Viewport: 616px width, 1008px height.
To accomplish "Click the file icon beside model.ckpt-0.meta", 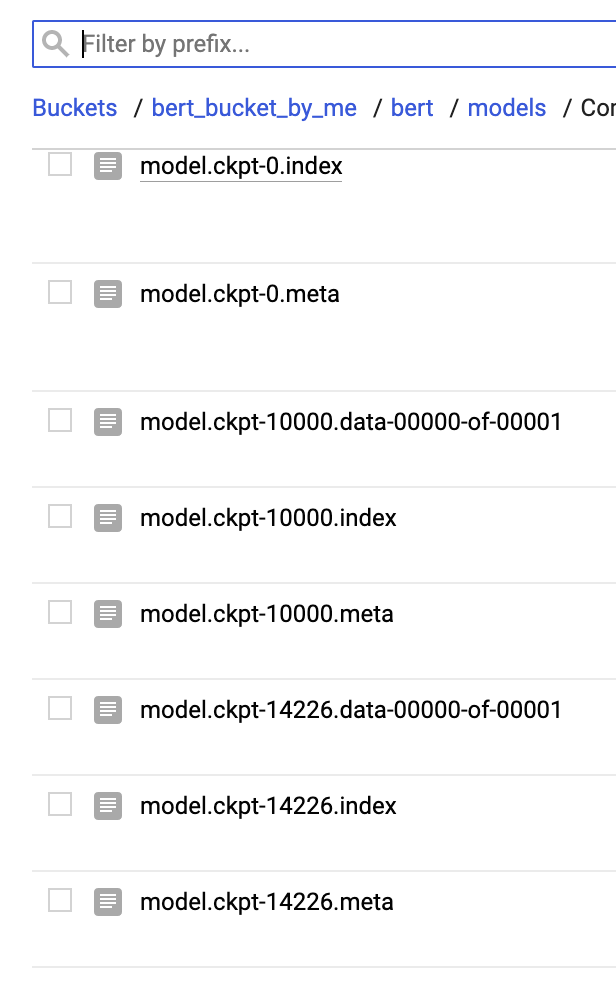I will pos(108,294).
